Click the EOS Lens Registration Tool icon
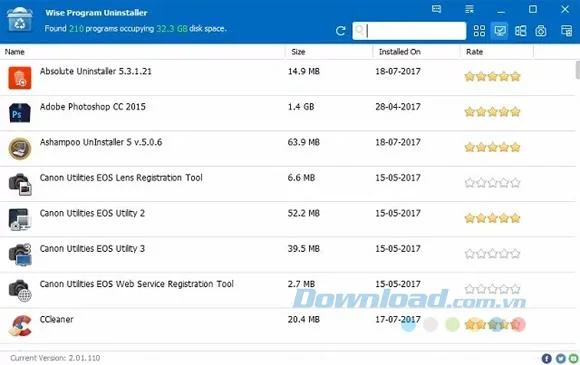 pos(20,184)
